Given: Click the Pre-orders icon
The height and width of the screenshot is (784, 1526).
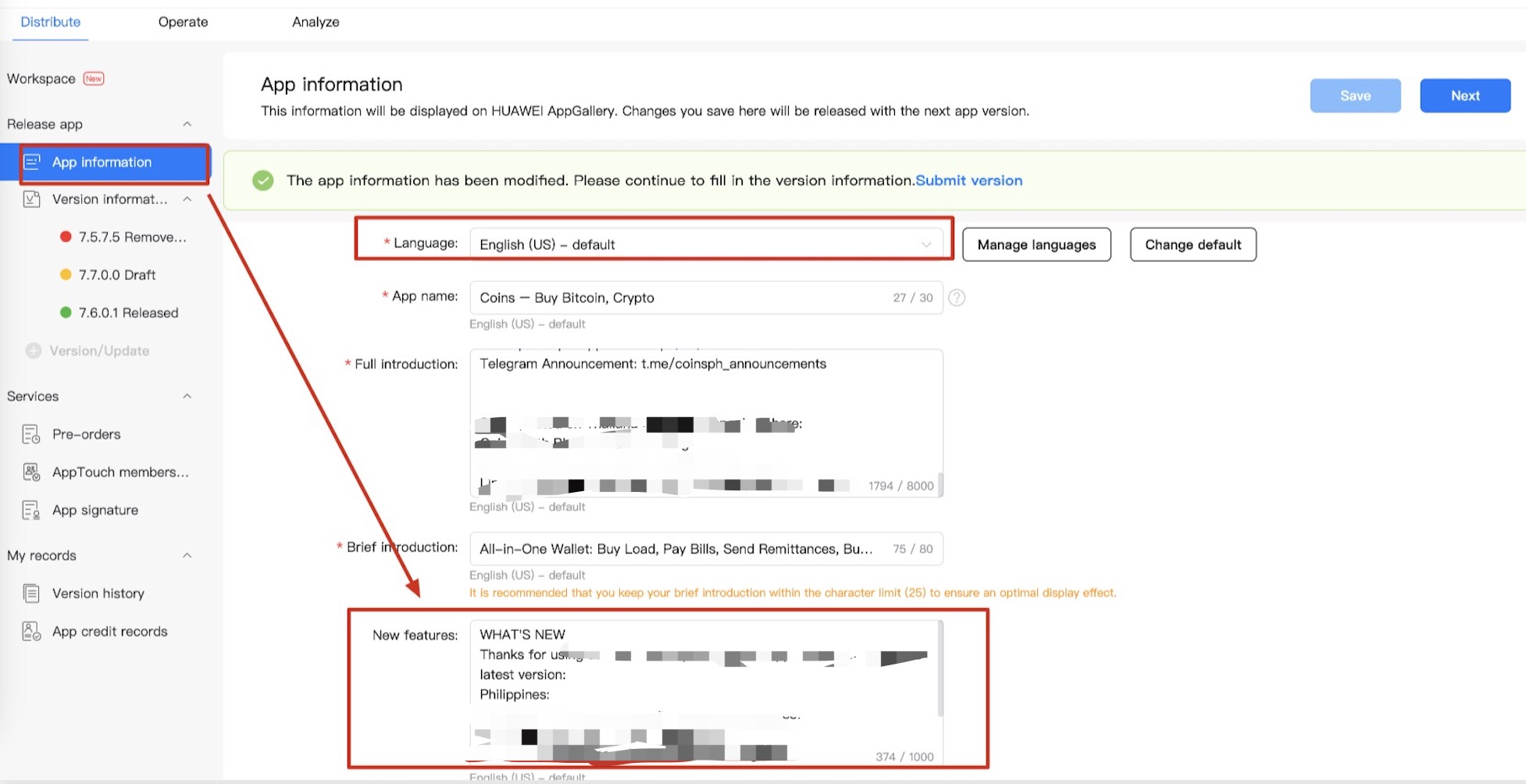Looking at the screenshot, I should tap(31, 434).
